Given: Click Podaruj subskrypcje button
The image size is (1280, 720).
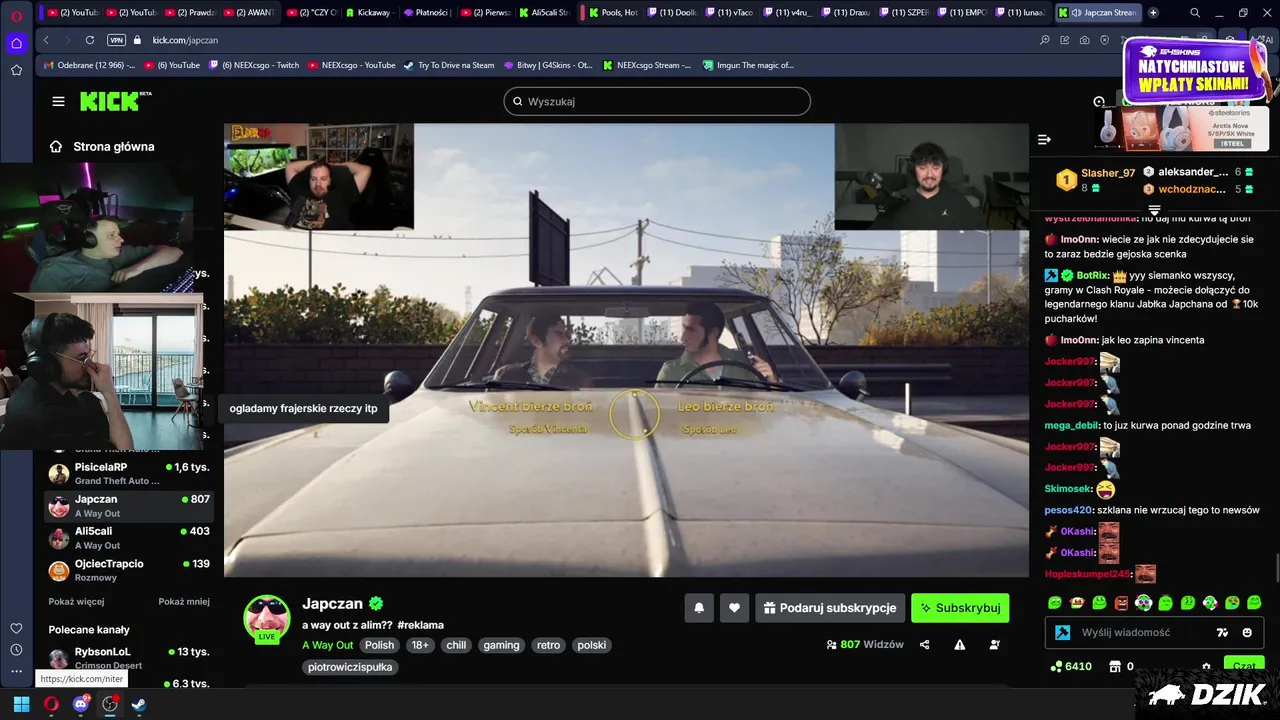Looking at the screenshot, I should (x=830, y=607).
